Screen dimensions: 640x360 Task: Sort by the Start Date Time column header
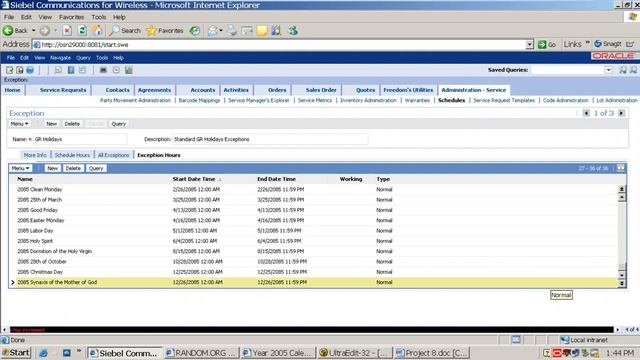tap(194, 179)
